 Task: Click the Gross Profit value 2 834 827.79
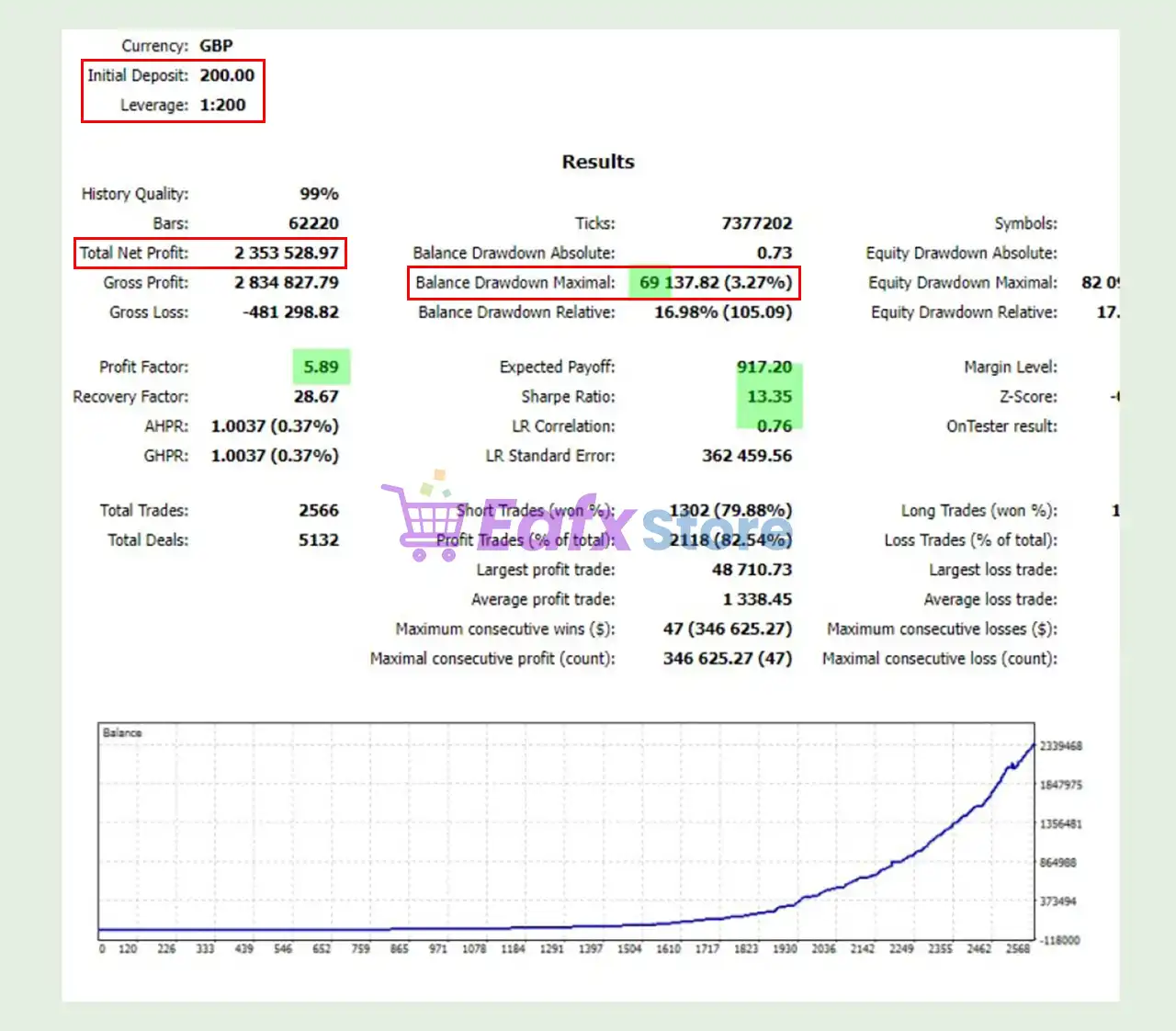(x=286, y=282)
